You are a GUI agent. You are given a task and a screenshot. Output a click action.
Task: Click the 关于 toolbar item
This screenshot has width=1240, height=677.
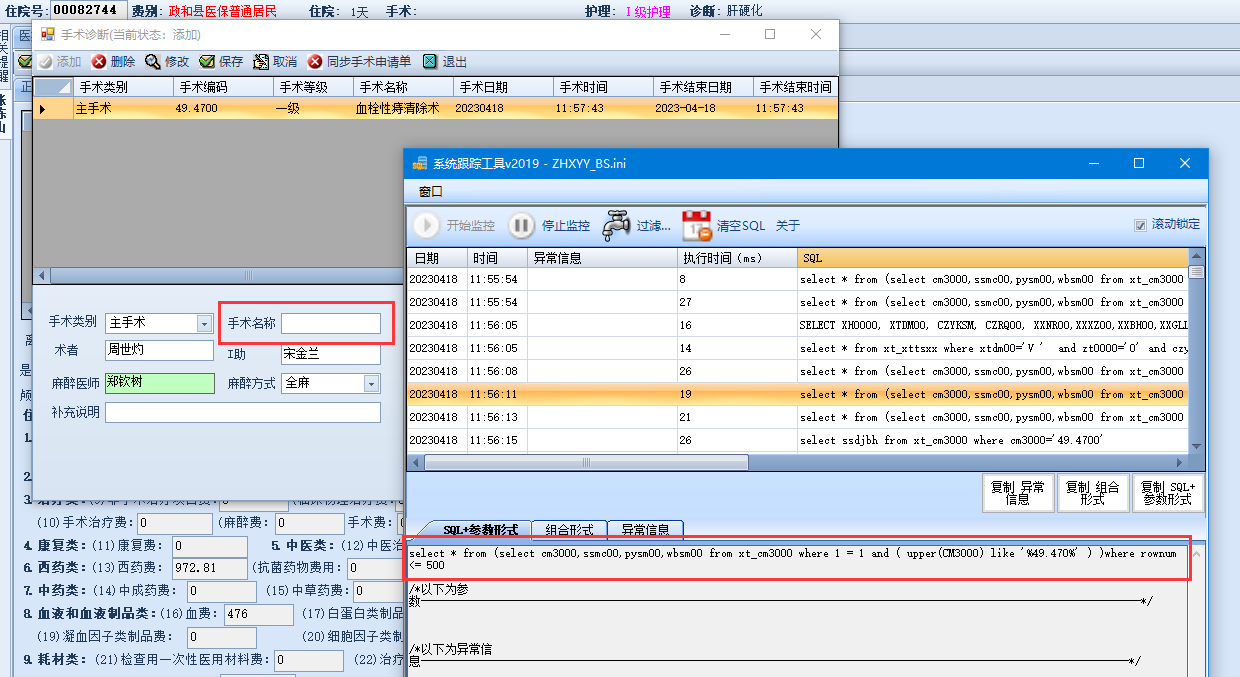788,226
